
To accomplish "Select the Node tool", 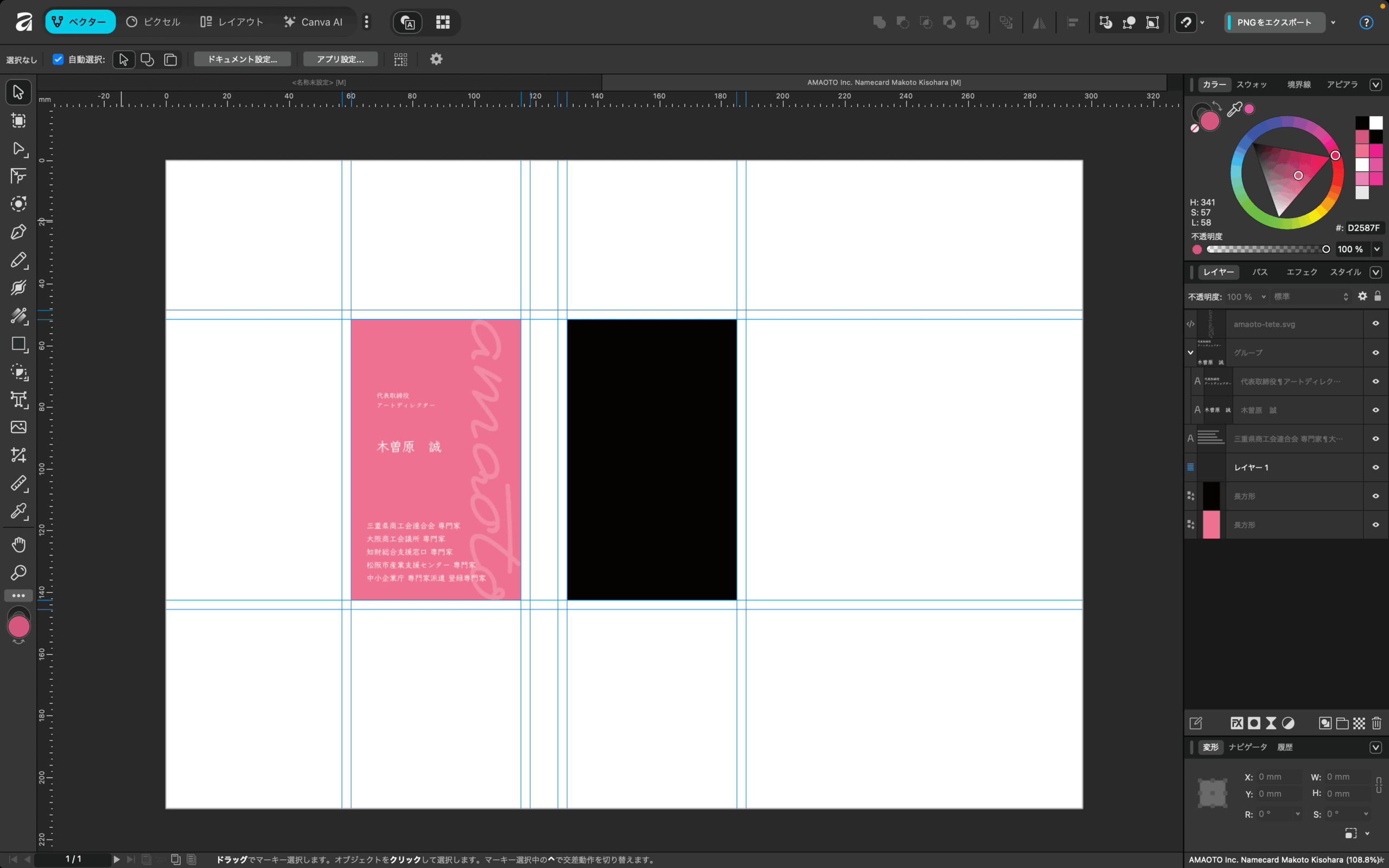I will [x=18, y=149].
